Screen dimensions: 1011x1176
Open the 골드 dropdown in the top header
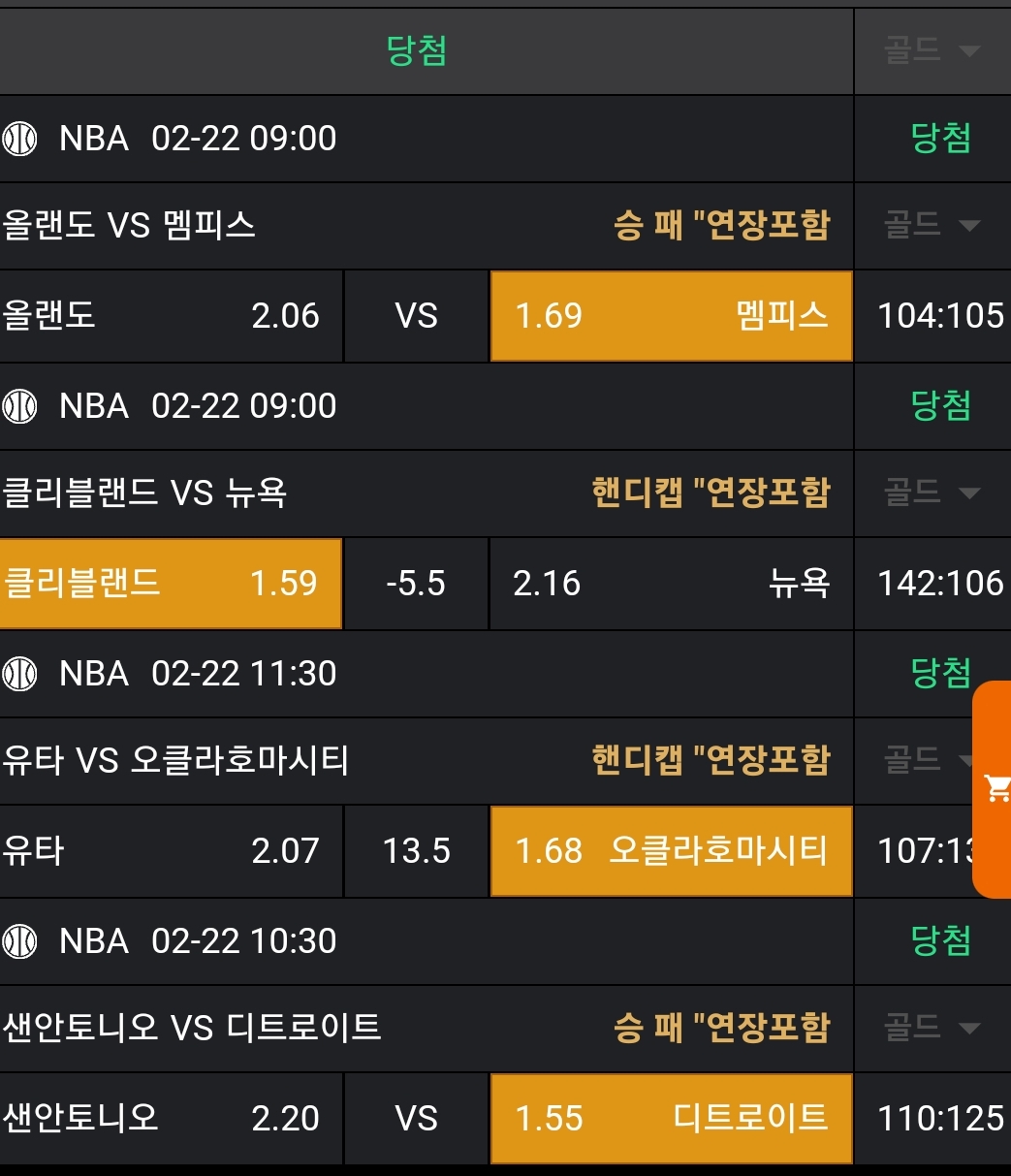931,50
